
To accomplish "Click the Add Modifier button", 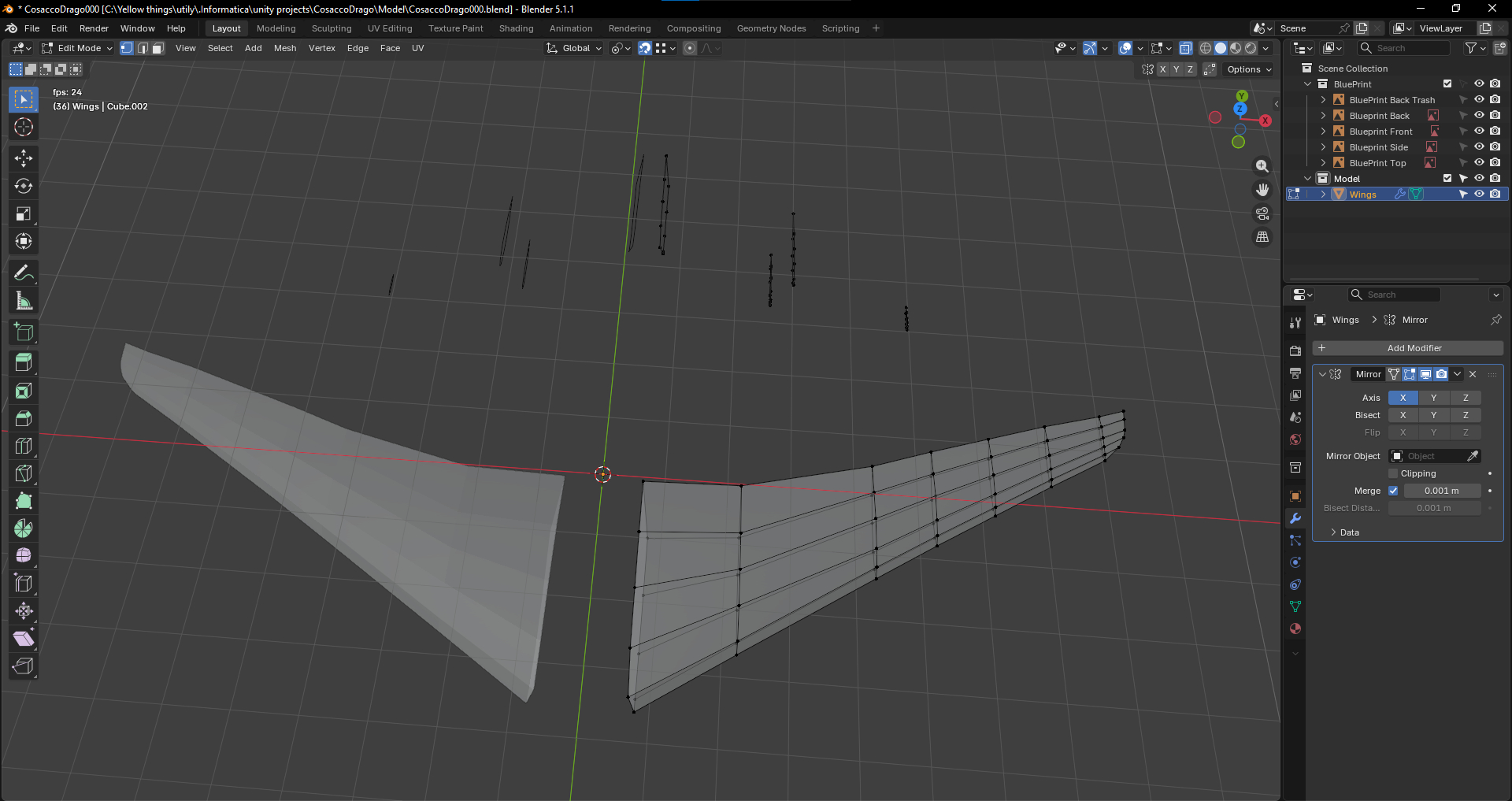I will 1408,348.
